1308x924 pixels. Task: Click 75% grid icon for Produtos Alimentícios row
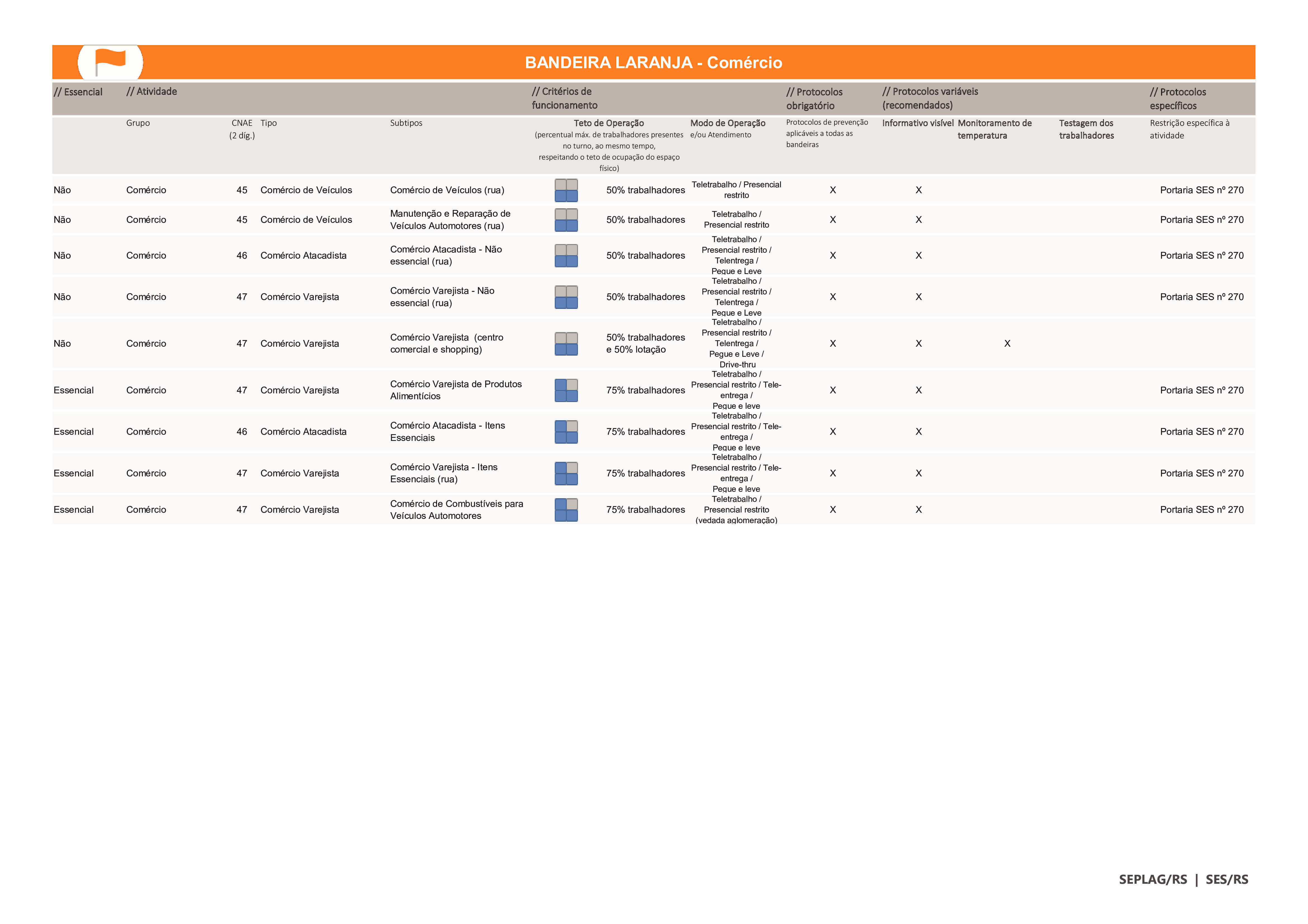point(566,390)
